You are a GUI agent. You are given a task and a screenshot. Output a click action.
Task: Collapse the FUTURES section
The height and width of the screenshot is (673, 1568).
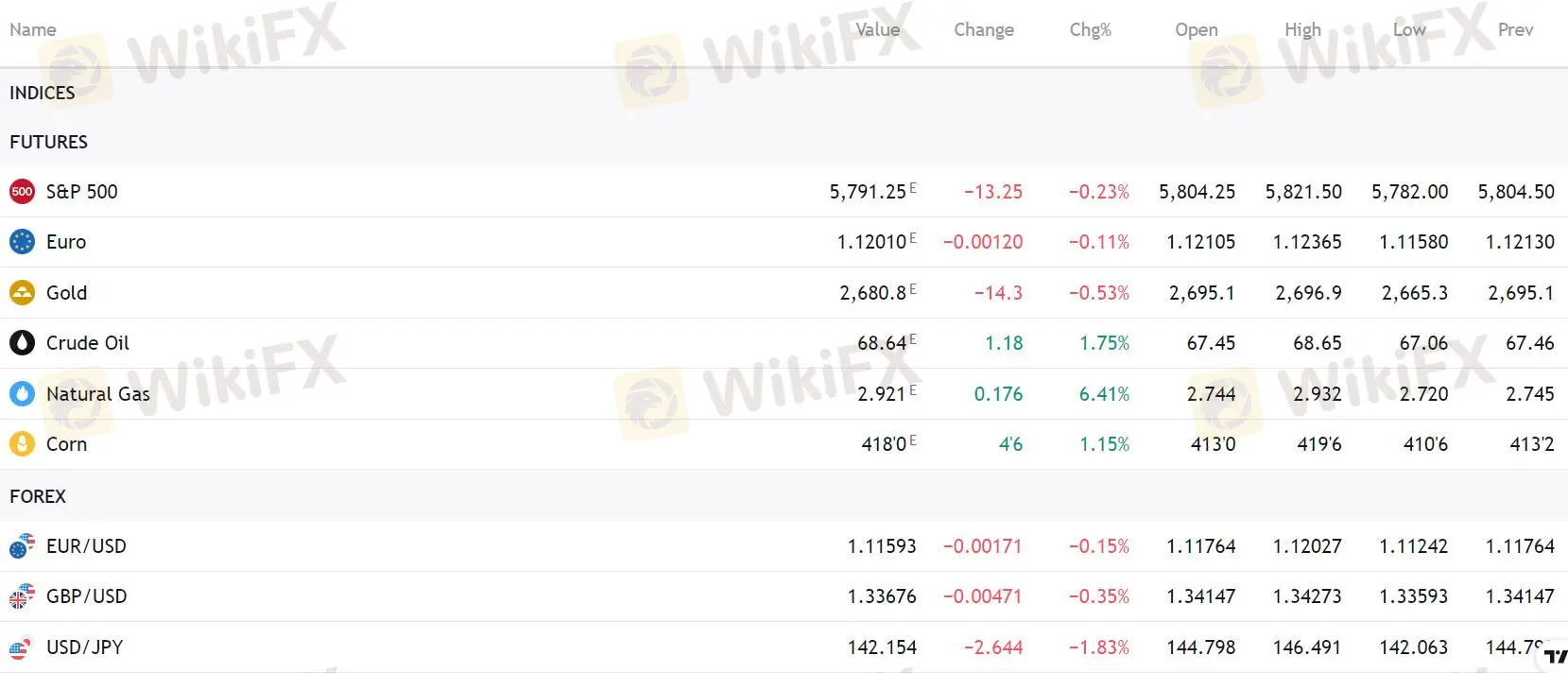pos(48,142)
